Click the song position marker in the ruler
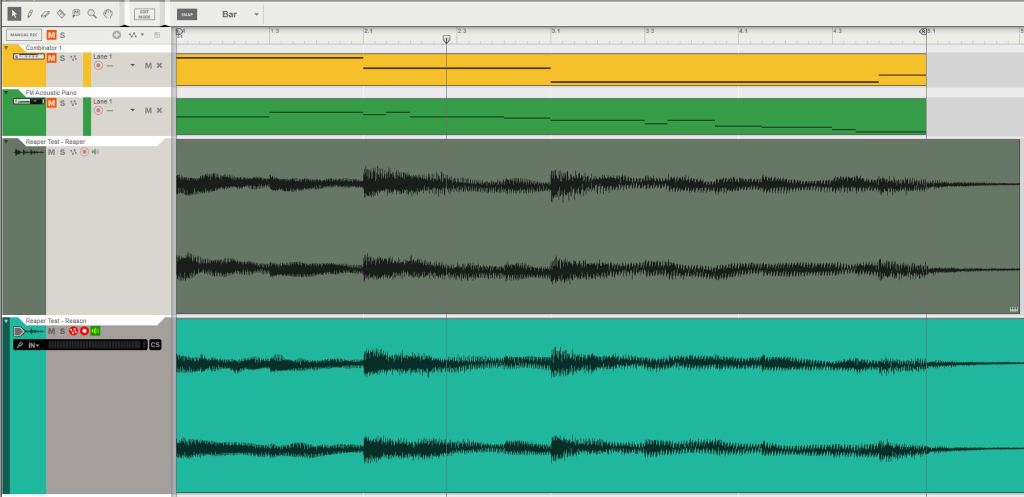 (x=446, y=39)
